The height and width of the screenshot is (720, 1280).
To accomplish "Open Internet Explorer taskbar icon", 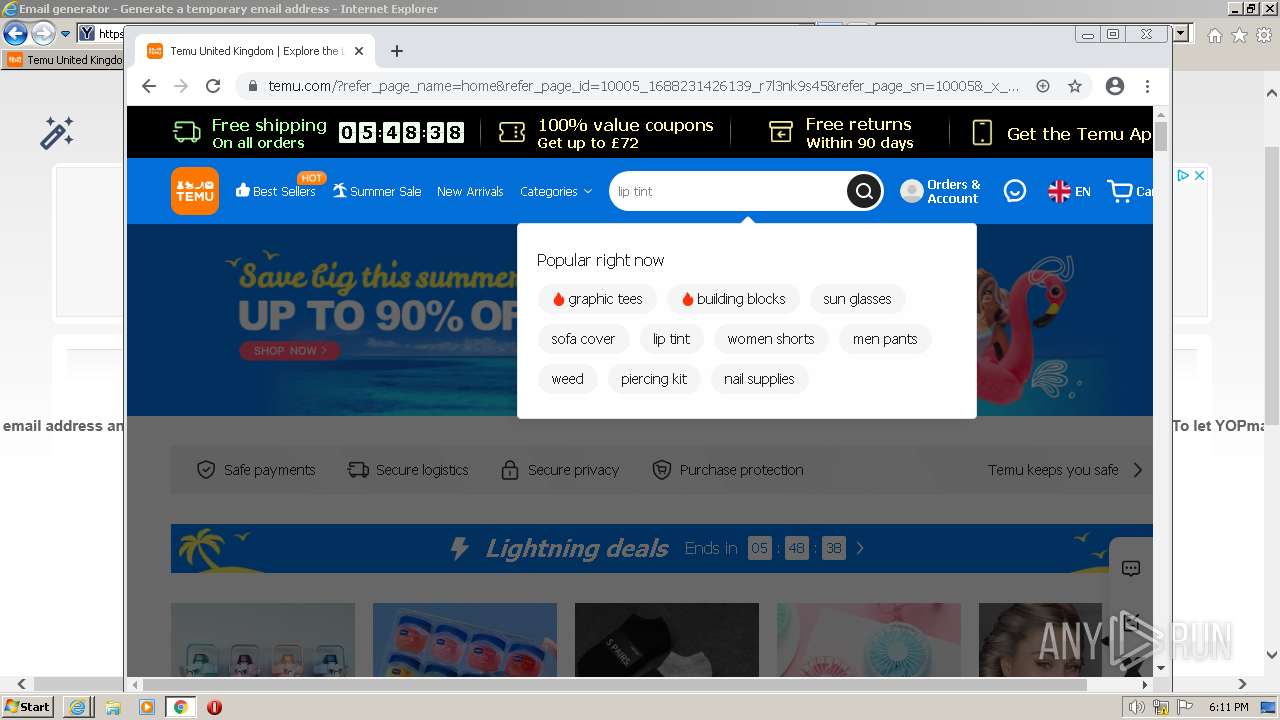I will [x=78, y=707].
